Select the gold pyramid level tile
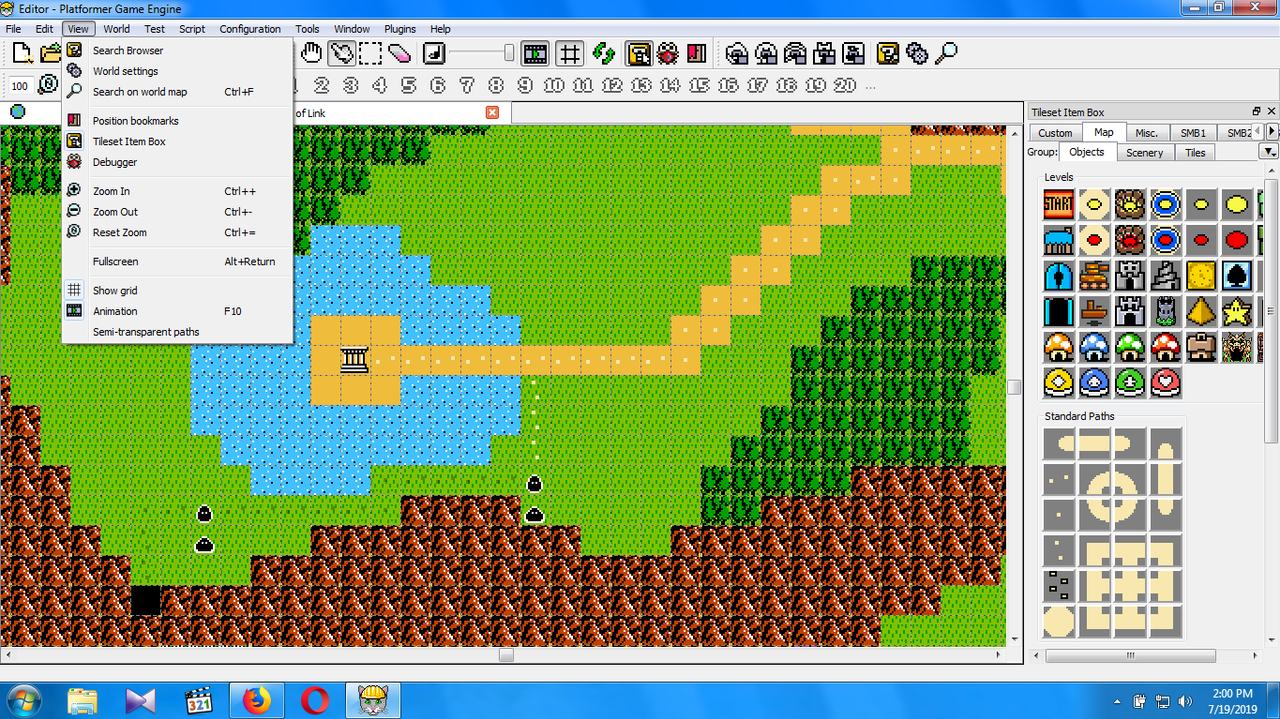This screenshot has height=719, width=1280. (x=1202, y=311)
